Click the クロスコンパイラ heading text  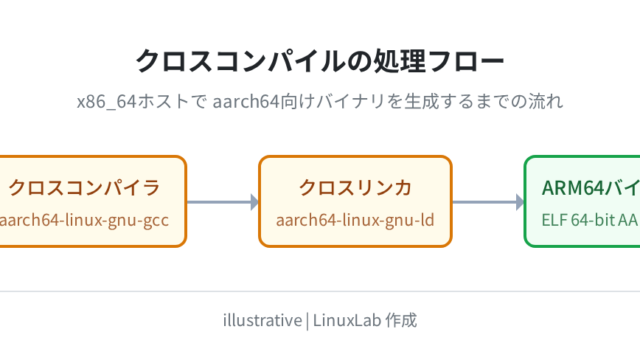(84, 188)
